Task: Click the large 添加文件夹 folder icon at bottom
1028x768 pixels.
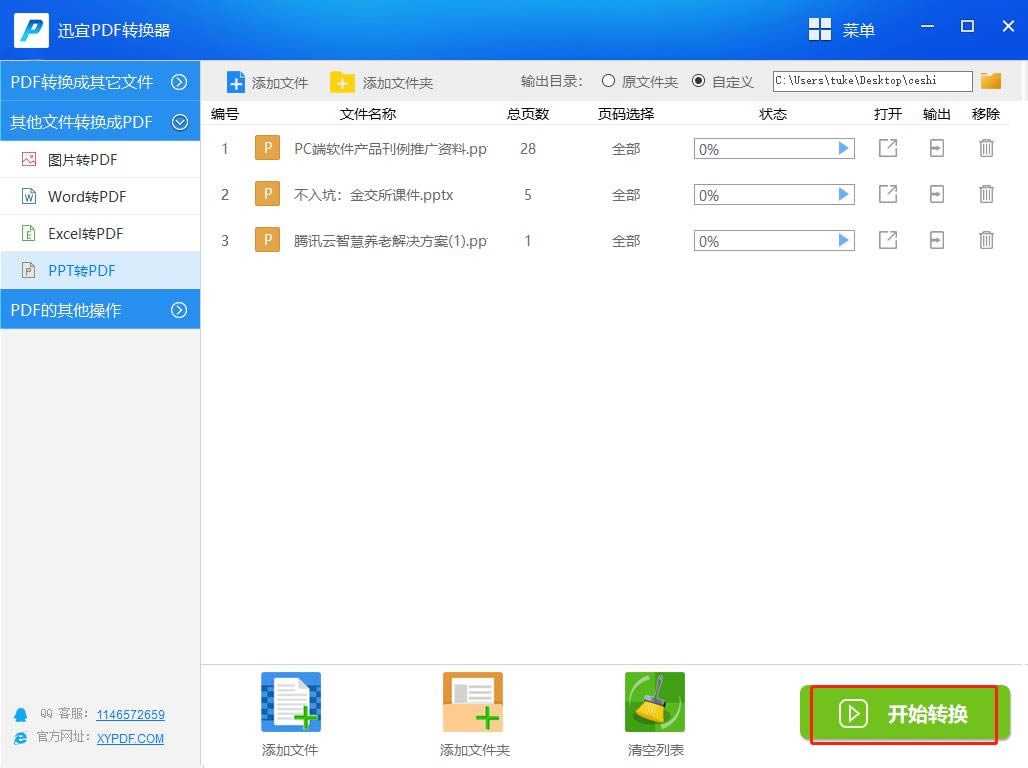Action: pos(473,702)
